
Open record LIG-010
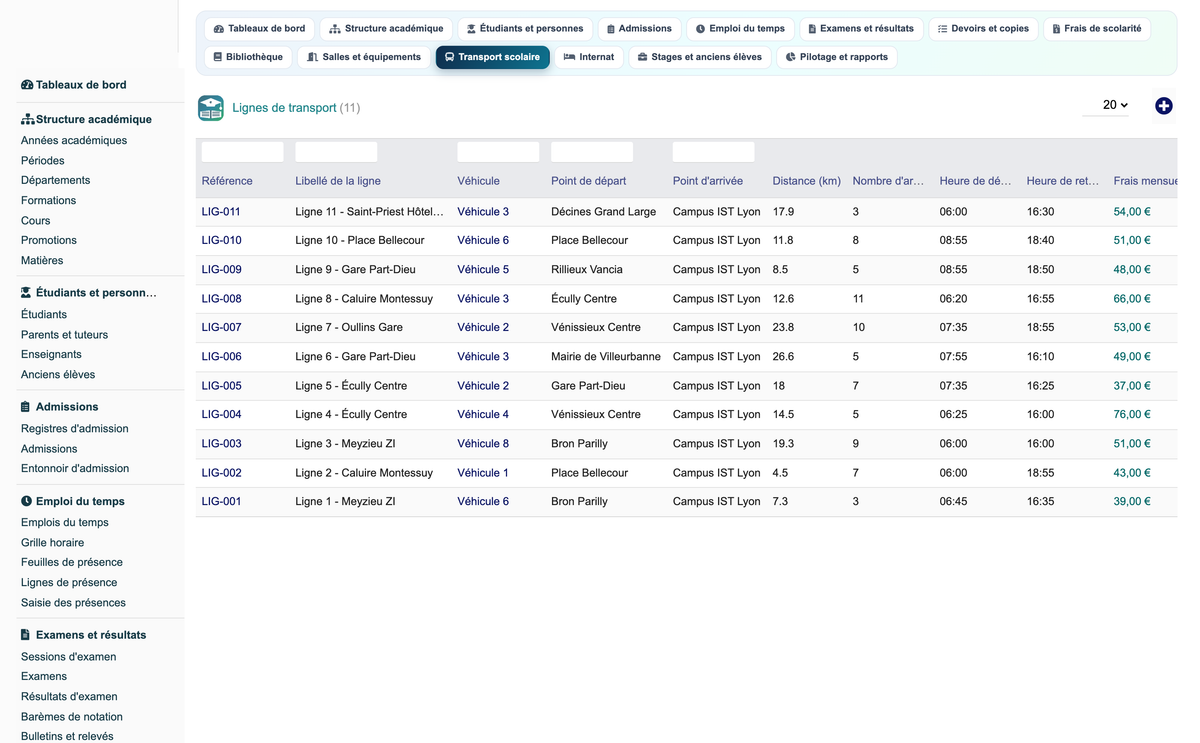[x=221, y=241]
